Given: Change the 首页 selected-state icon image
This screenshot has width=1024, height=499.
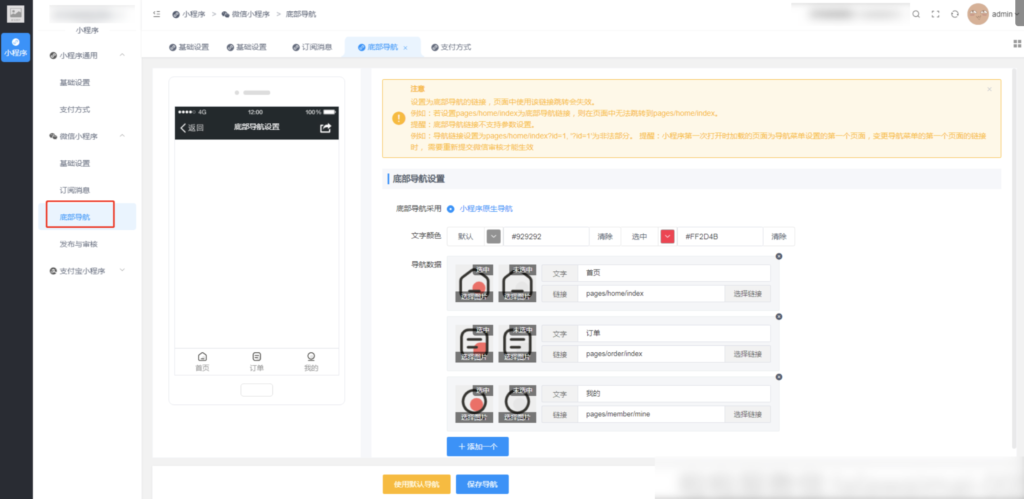Looking at the screenshot, I should 474,283.
